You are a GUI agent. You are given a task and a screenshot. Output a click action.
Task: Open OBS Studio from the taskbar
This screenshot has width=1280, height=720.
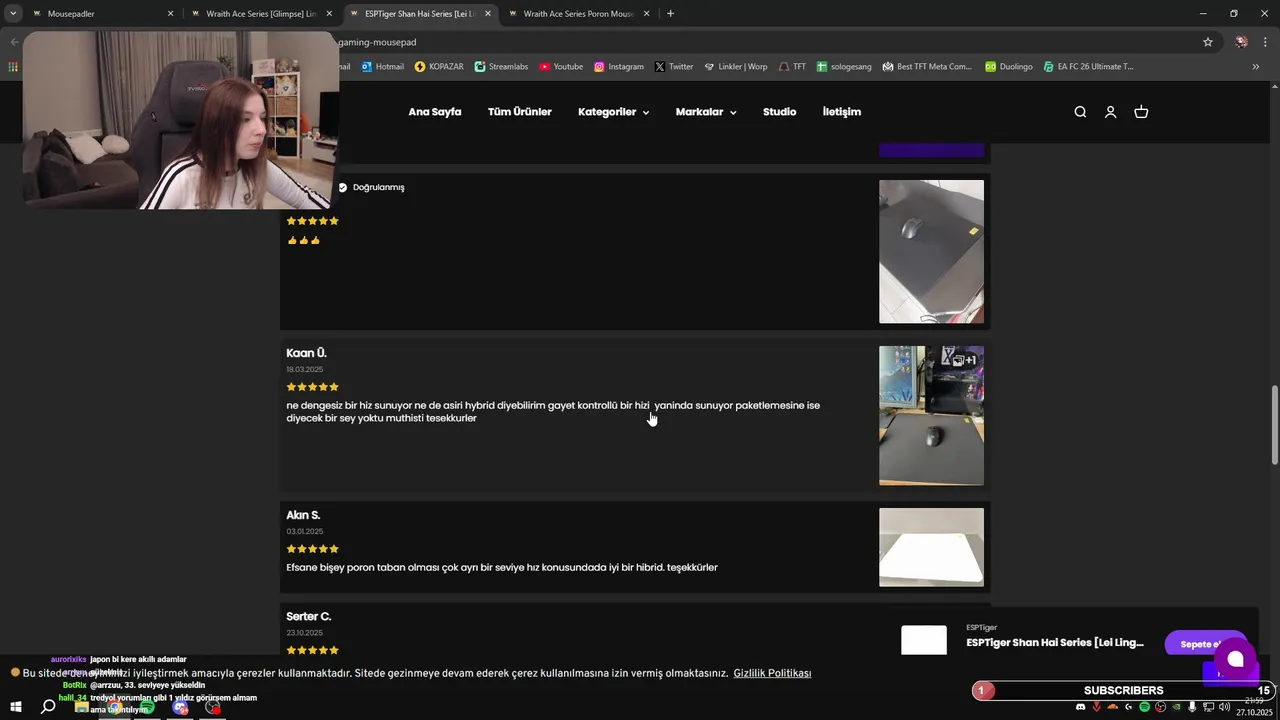point(213,707)
